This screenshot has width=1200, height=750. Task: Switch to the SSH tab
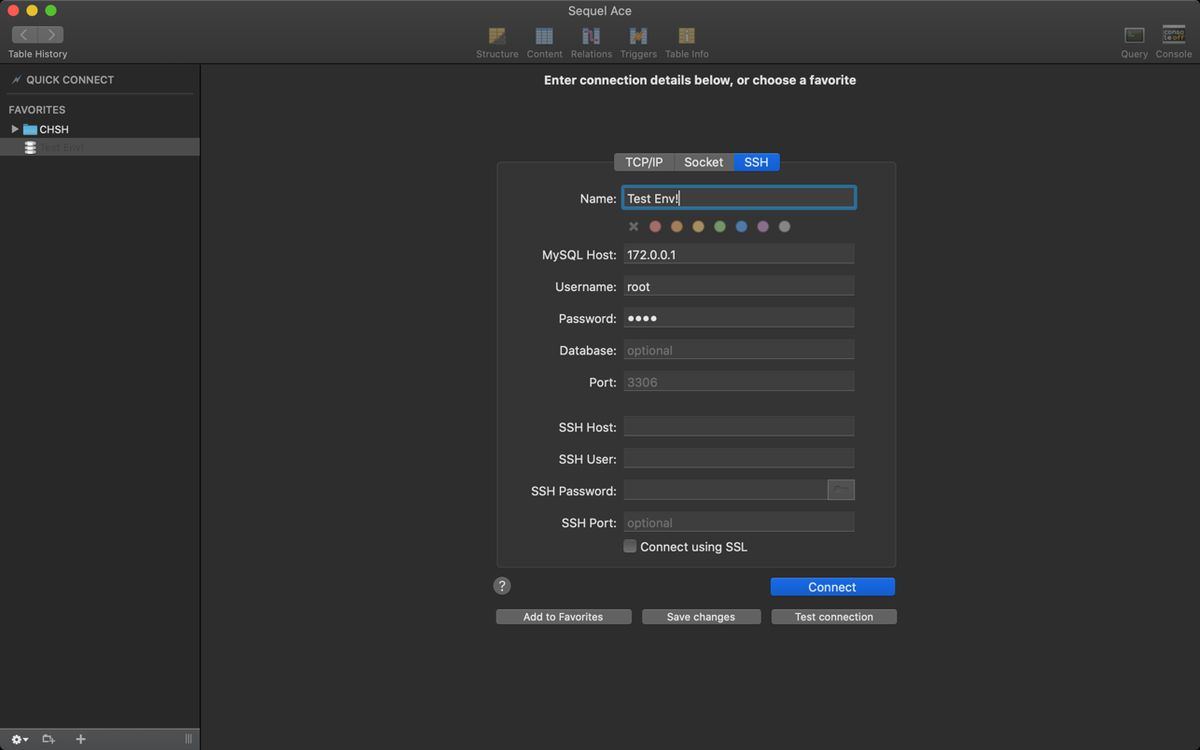click(x=756, y=162)
